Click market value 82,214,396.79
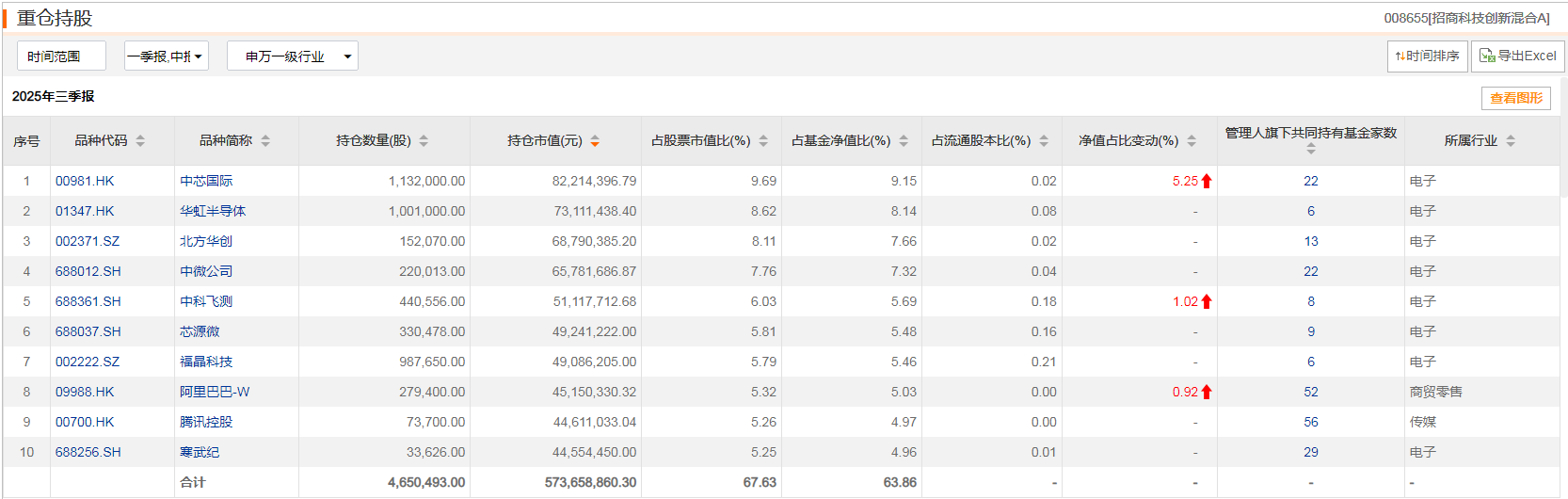The image size is (1568, 499). pos(594,182)
